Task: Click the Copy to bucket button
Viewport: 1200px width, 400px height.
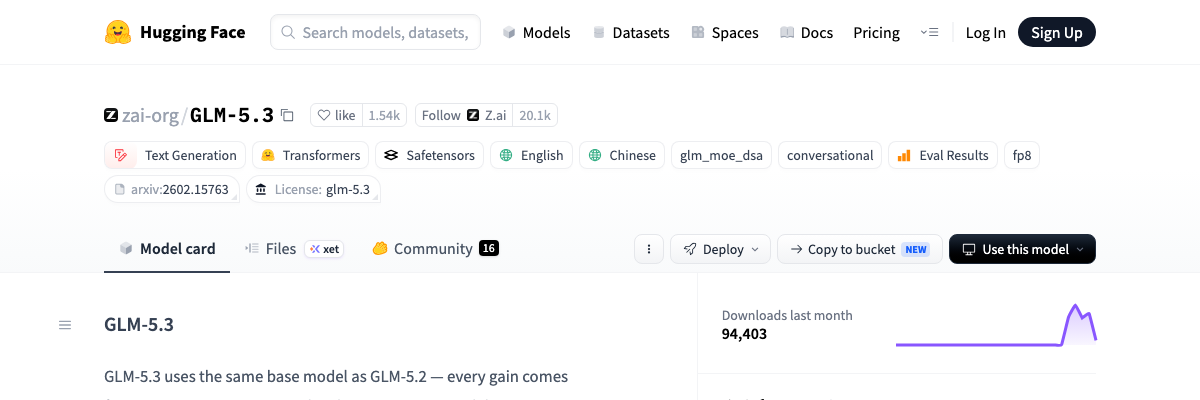Action: pyautogui.click(x=859, y=249)
